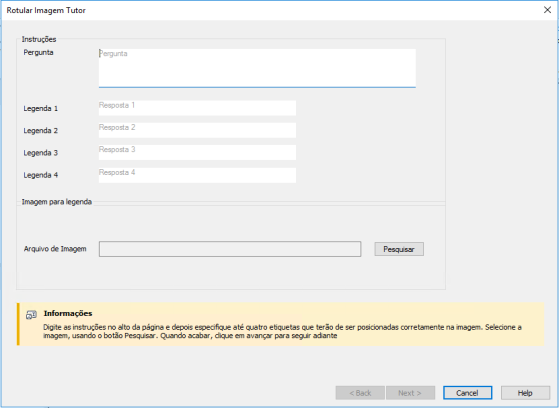Select the Legenda 3 label text
This screenshot has height=408, width=559.
[x=41, y=153]
